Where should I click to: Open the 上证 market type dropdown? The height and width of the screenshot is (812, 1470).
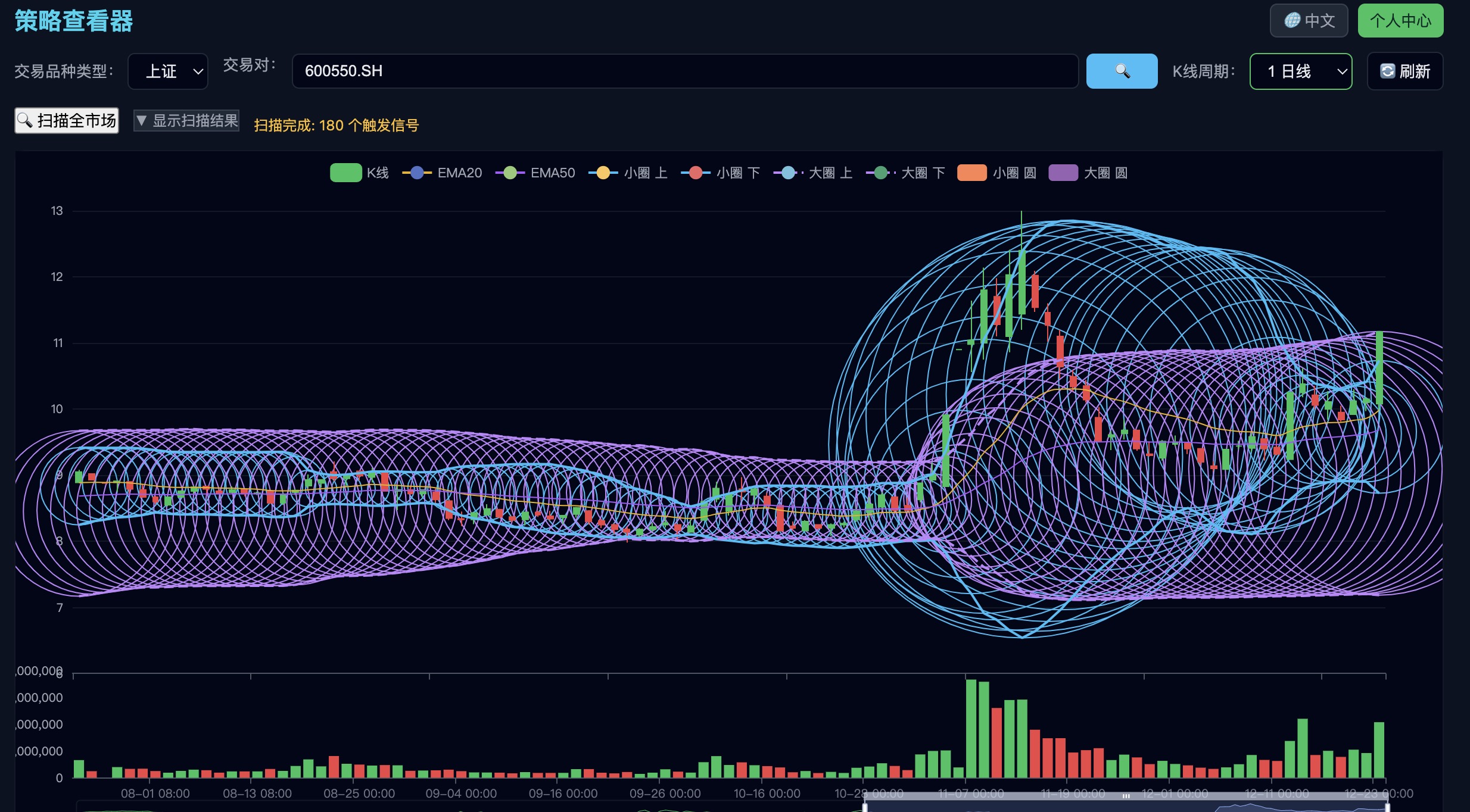(168, 71)
